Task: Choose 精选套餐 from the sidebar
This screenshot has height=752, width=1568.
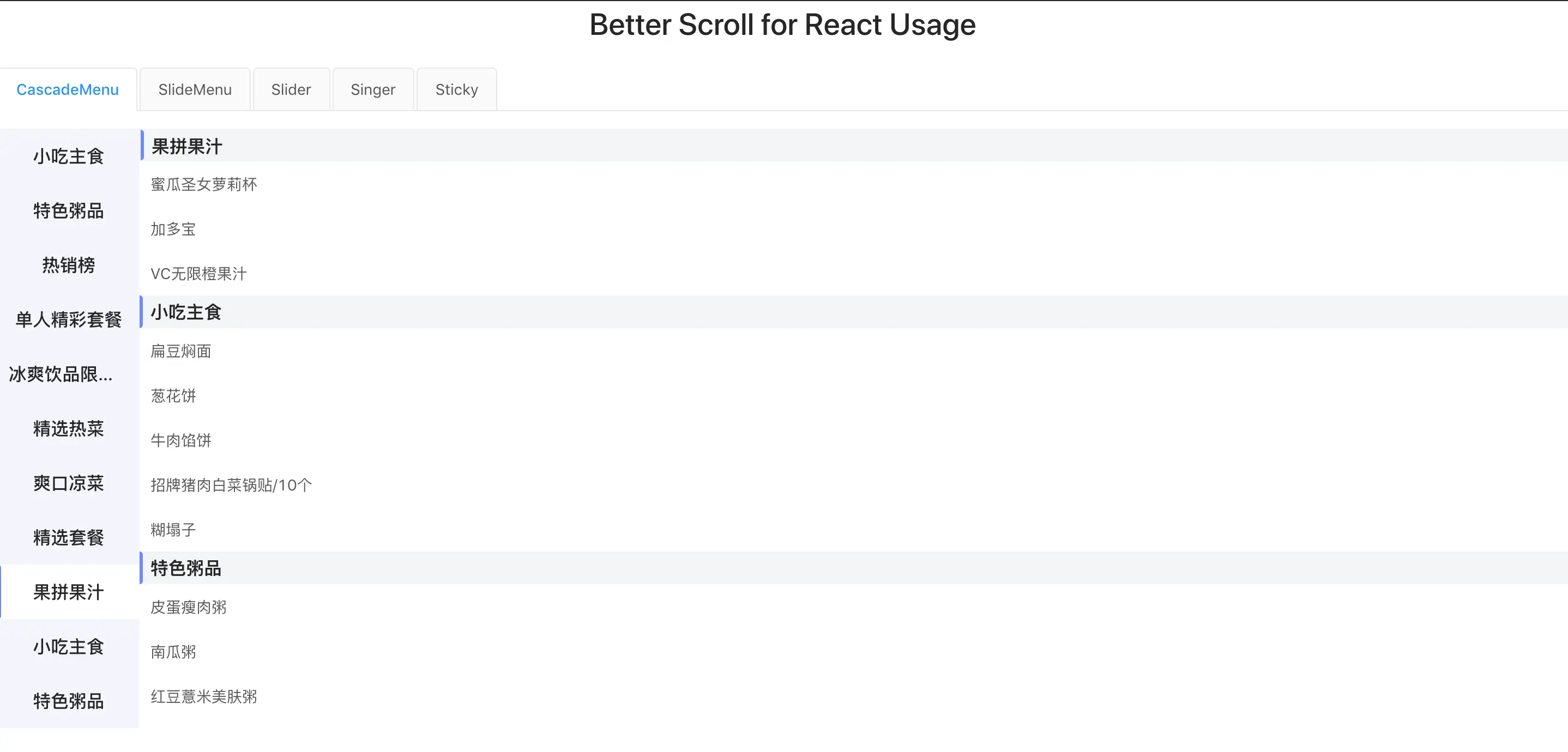Action: point(69,537)
